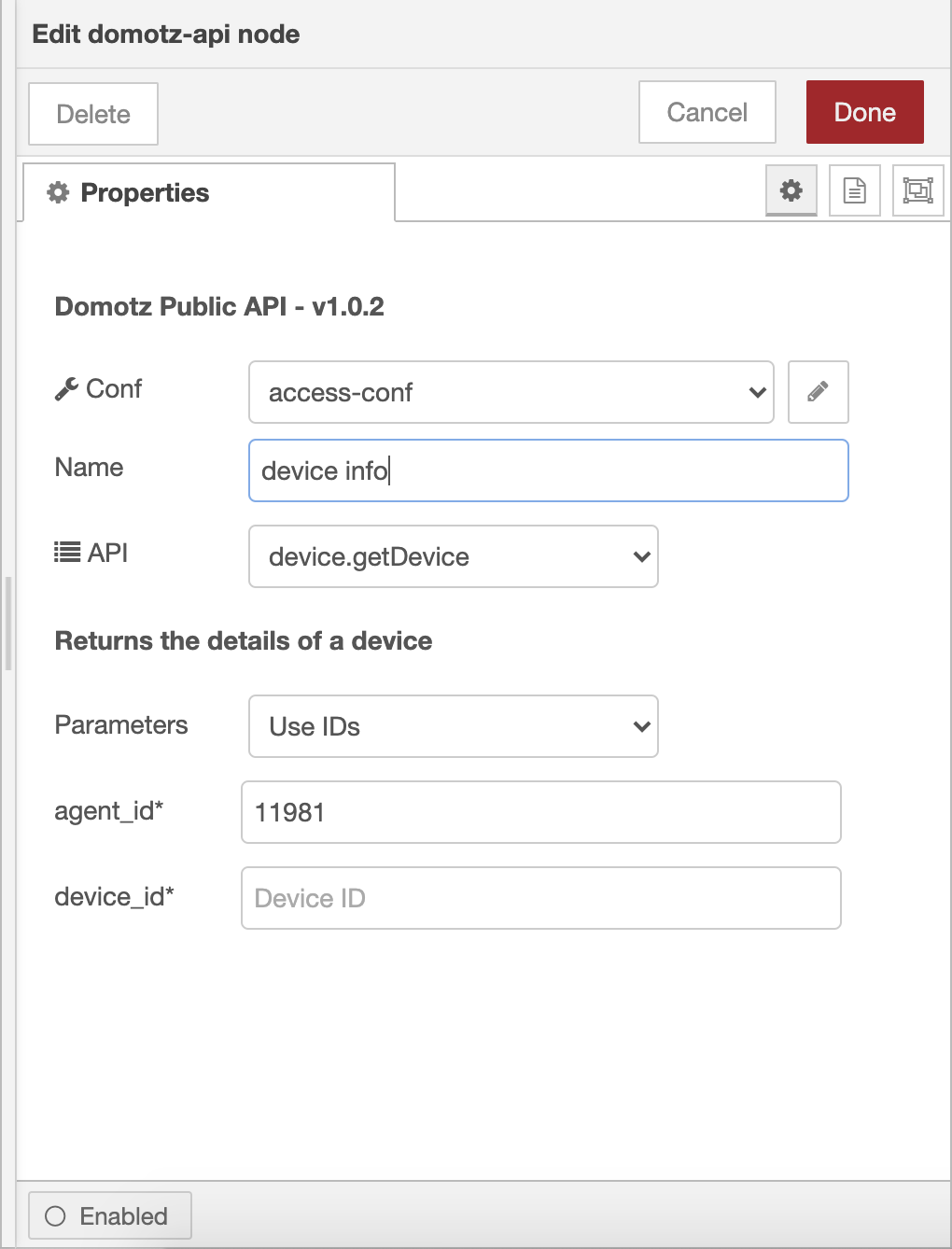This screenshot has width=952, height=1249.
Task: Click the device_id* label
Action: (115, 897)
